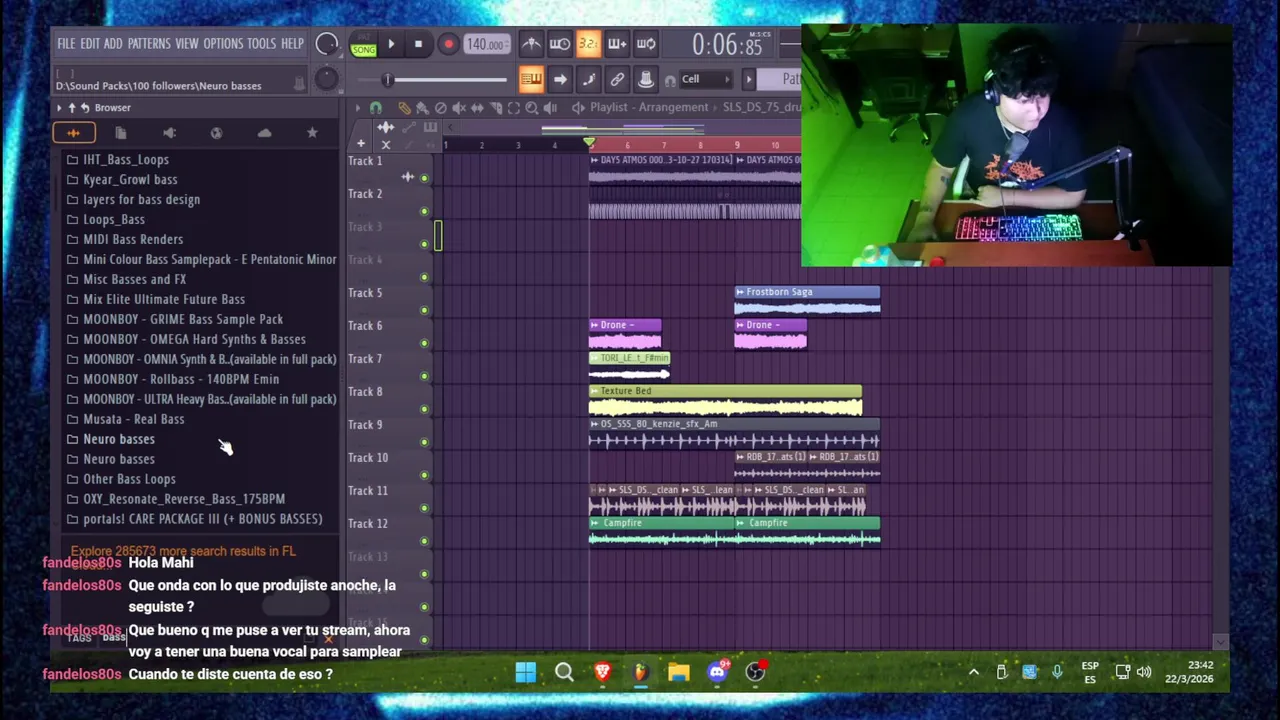Viewport: 1280px width, 720px height.
Task: Open the step sequencer arrow button
Action: pos(560,79)
